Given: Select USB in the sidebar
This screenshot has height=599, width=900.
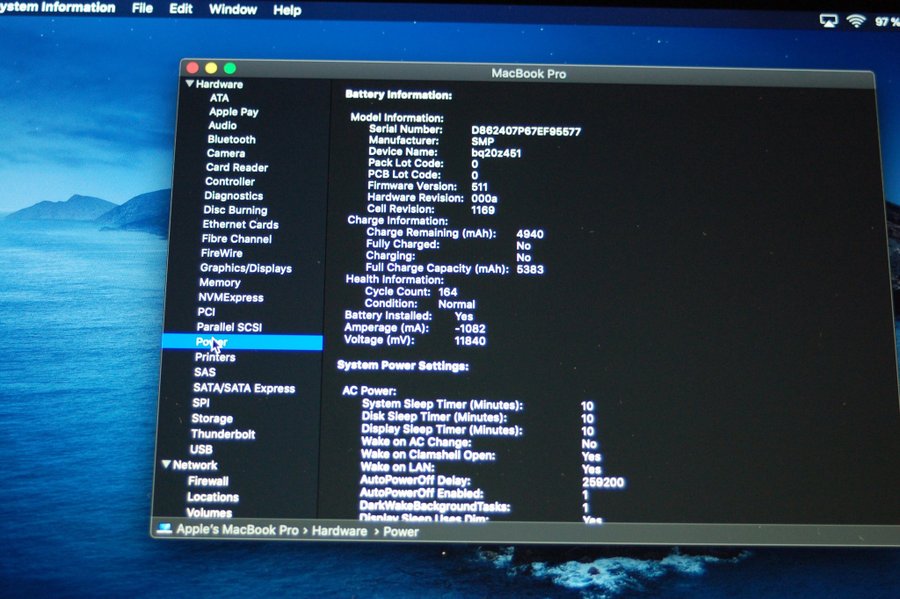Looking at the screenshot, I should [x=201, y=449].
